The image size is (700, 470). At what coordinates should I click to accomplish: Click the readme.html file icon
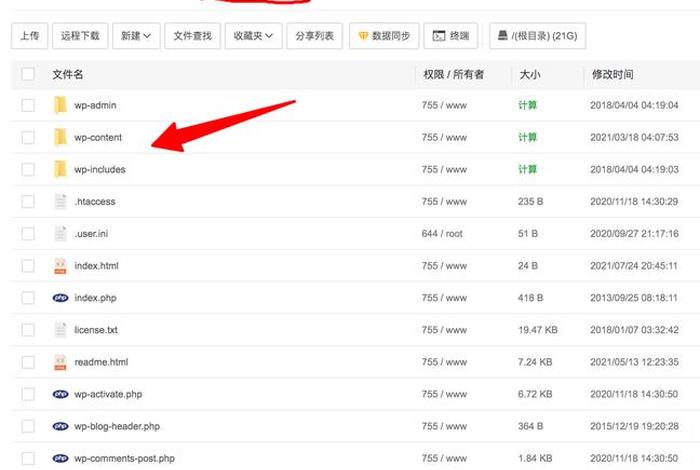tap(60, 362)
